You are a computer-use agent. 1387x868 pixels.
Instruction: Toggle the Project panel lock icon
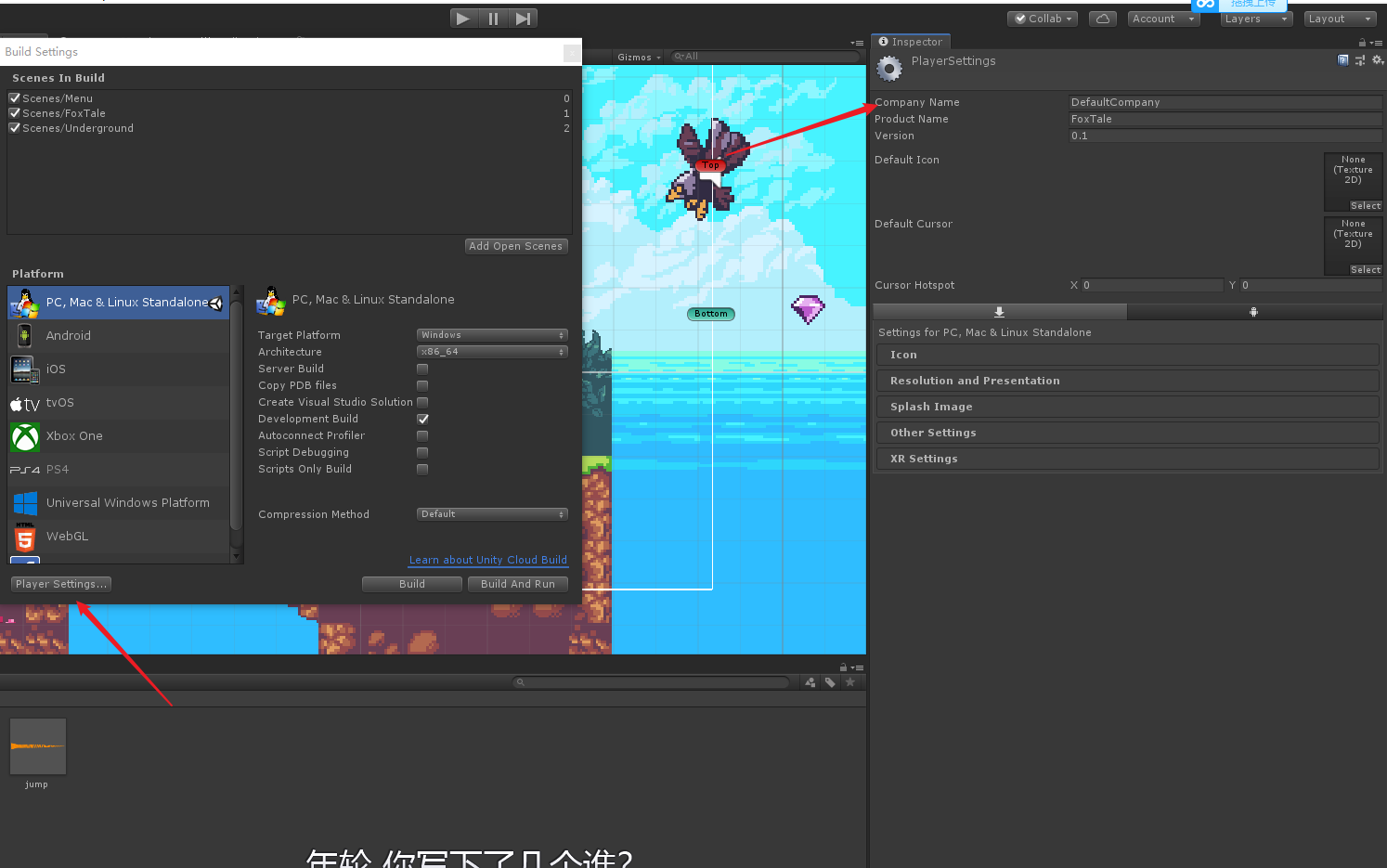tap(843, 667)
